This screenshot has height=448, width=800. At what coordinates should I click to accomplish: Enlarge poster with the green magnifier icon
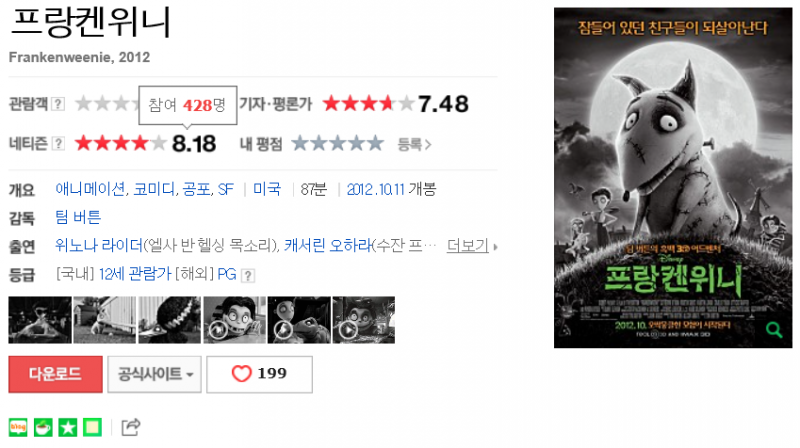tap(774, 330)
